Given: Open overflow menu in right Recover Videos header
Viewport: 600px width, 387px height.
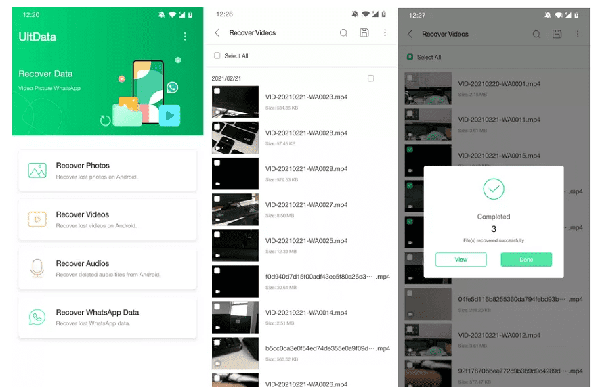Looking at the screenshot, I should [x=577, y=34].
